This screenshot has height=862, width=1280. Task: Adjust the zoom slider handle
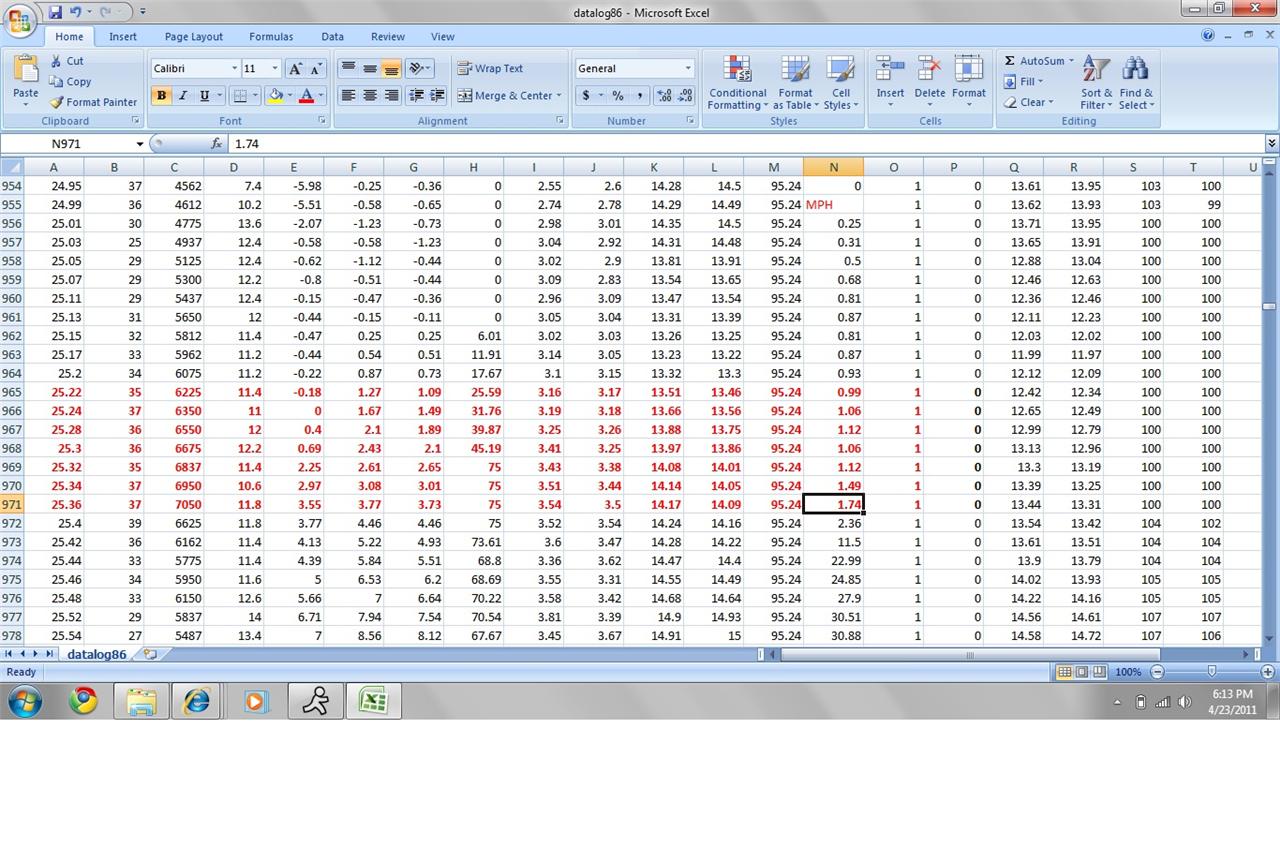tap(1212, 672)
